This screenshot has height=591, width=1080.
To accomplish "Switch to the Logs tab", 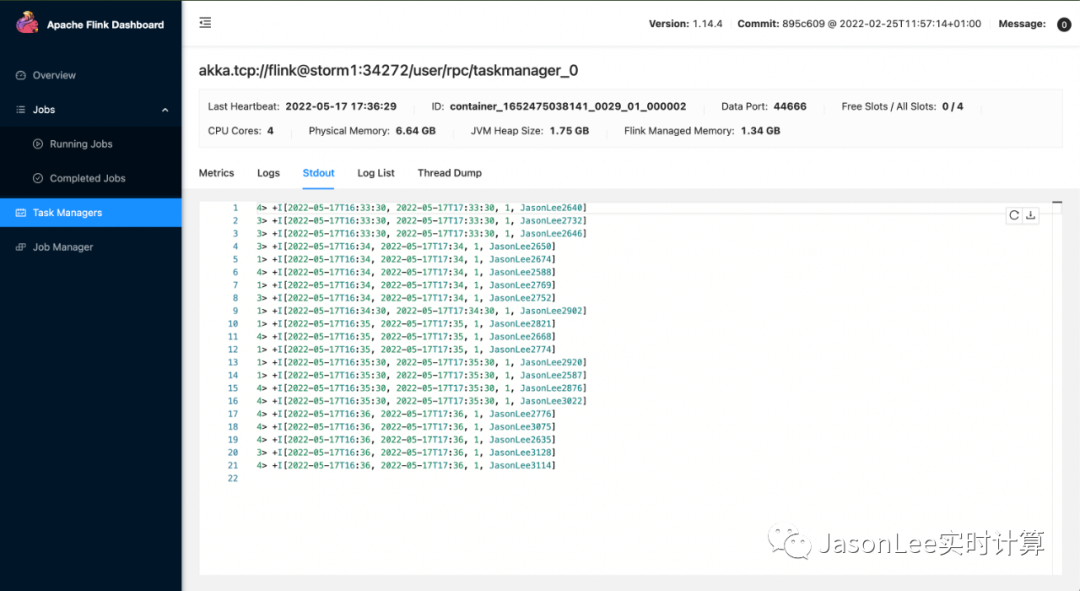I will coord(269,173).
